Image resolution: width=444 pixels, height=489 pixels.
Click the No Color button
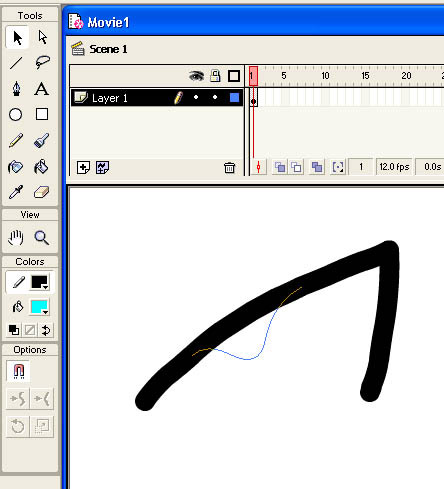30,330
